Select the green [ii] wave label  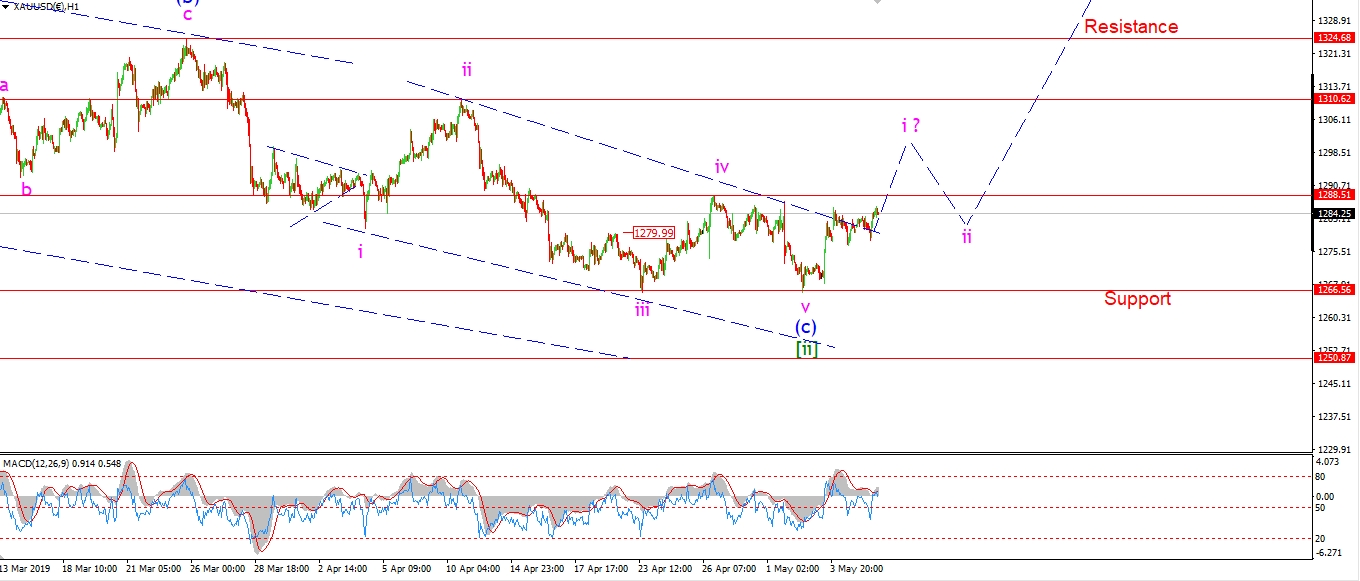click(806, 349)
